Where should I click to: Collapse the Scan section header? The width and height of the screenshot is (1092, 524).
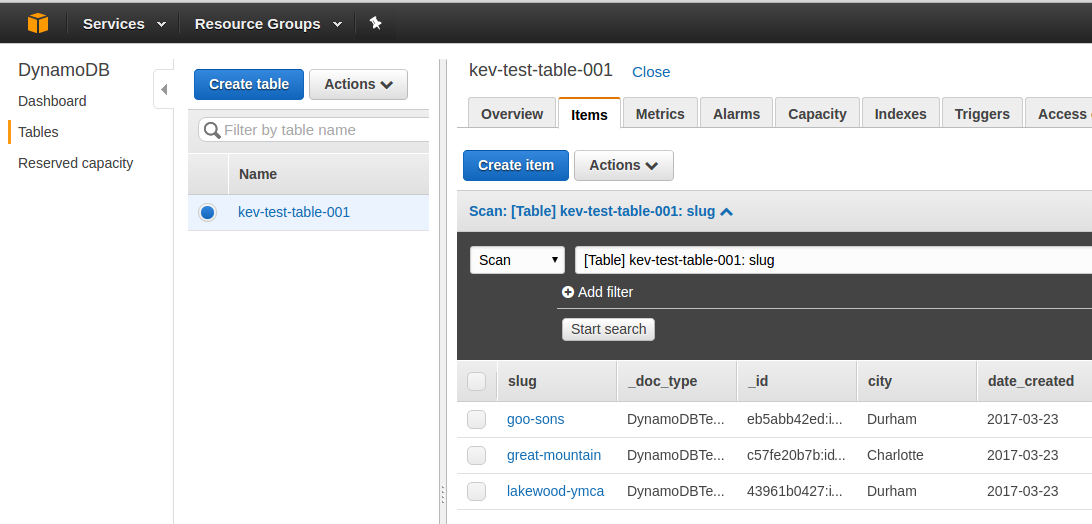[x=600, y=211]
